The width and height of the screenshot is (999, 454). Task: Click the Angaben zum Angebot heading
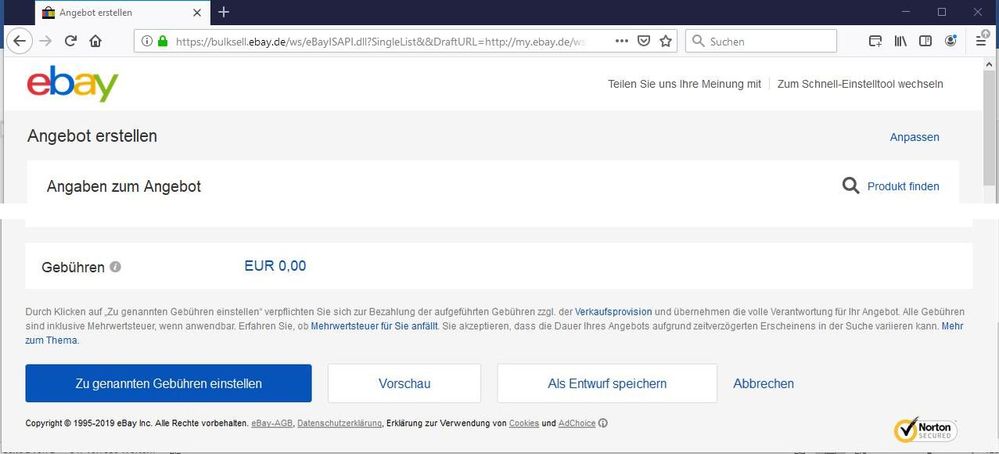tap(124, 187)
